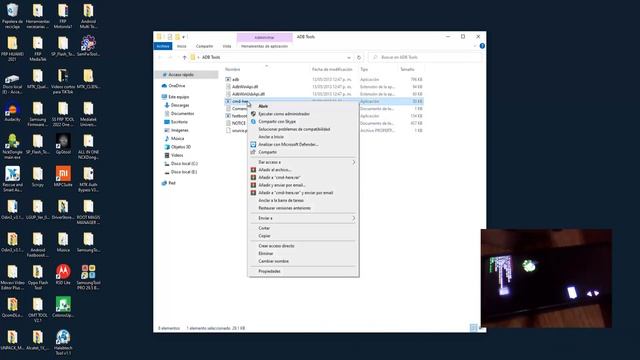640x360 pixels.
Task: Open the NckDongle main exe shortcut
Action: (x=12, y=146)
